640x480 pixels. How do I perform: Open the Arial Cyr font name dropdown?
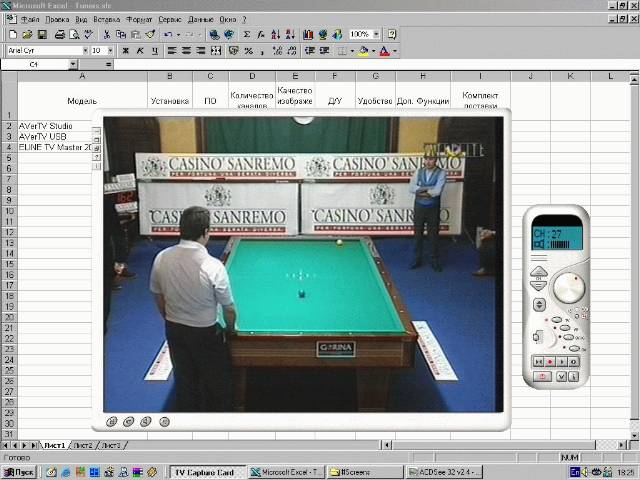tap(85, 51)
